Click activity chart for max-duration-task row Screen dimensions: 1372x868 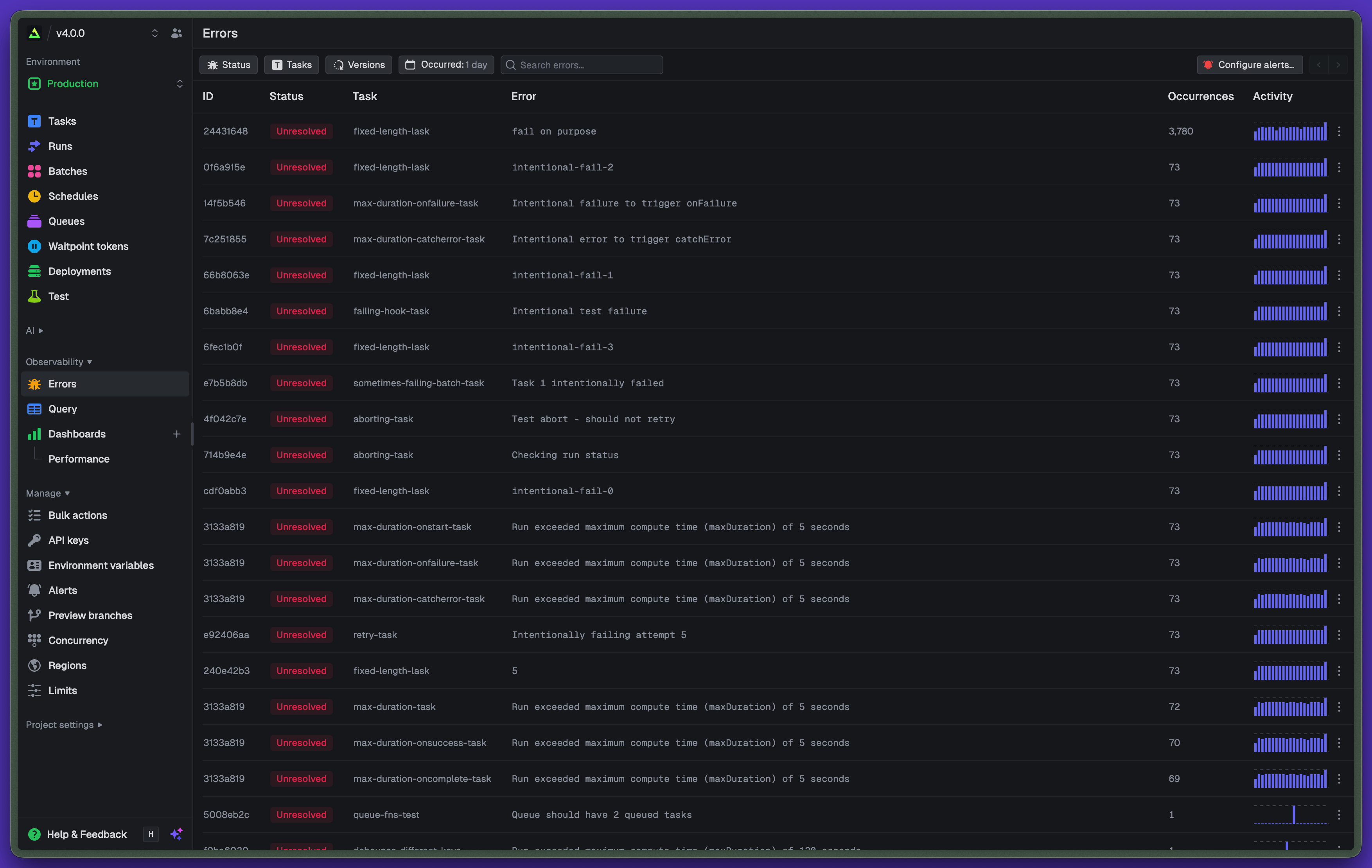[x=1291, y=707]
